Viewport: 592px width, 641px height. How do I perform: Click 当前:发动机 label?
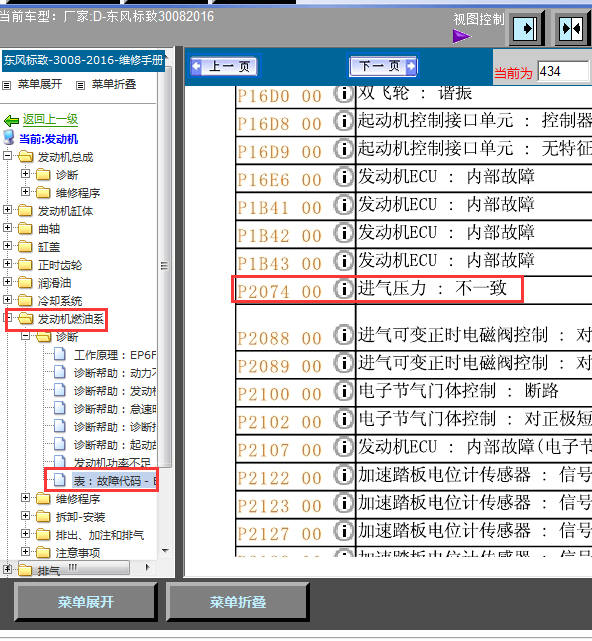48,139
